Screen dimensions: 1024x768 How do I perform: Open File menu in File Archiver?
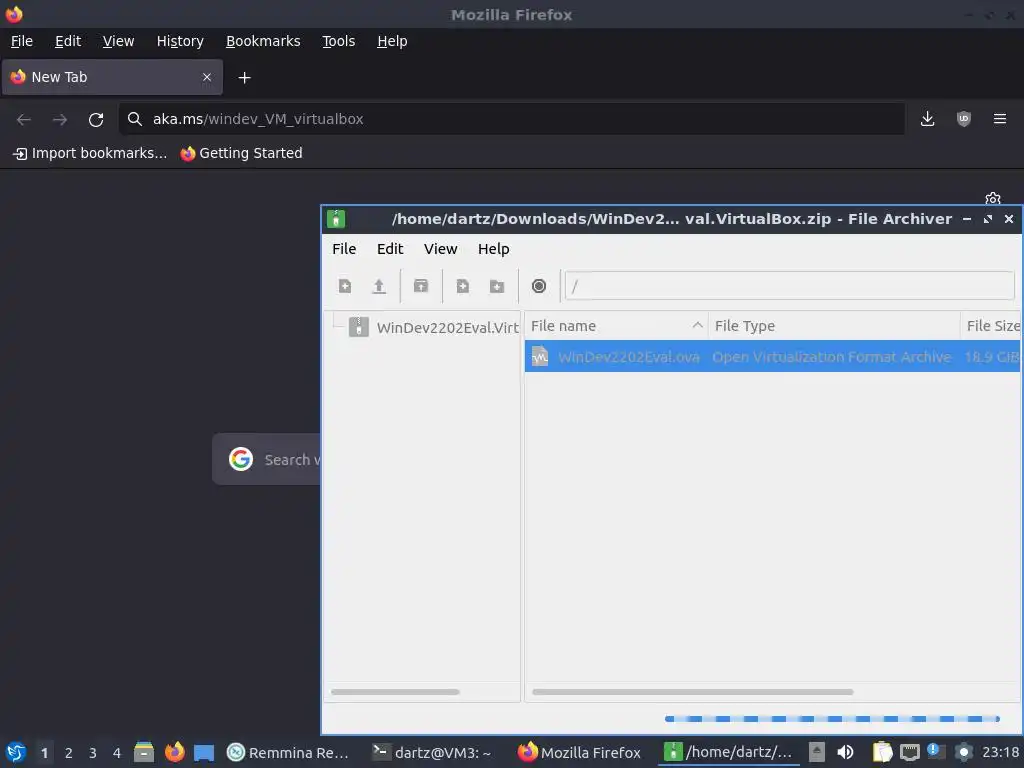(344, 249)
